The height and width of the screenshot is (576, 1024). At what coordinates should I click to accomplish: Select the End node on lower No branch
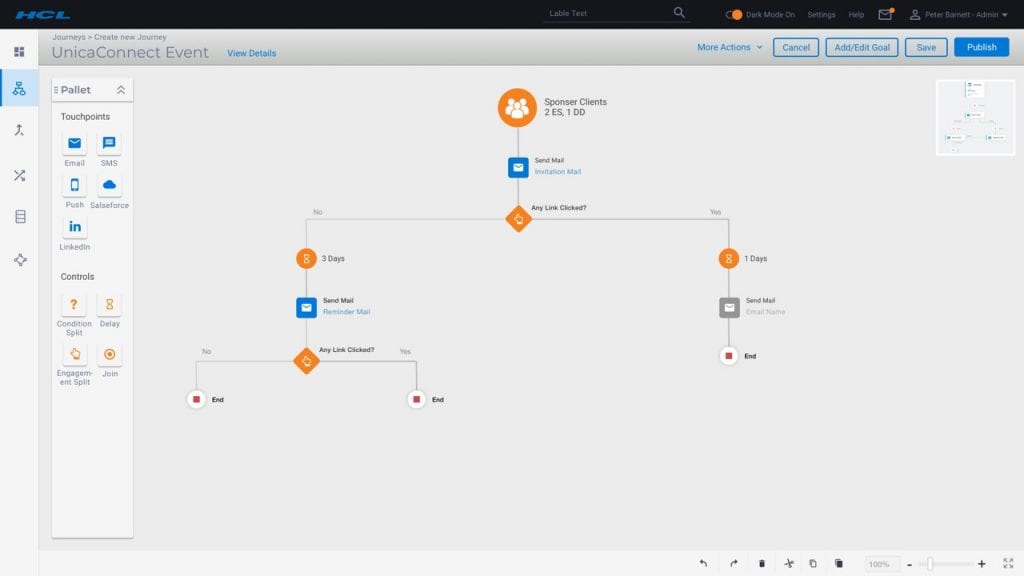pos(197,399)
